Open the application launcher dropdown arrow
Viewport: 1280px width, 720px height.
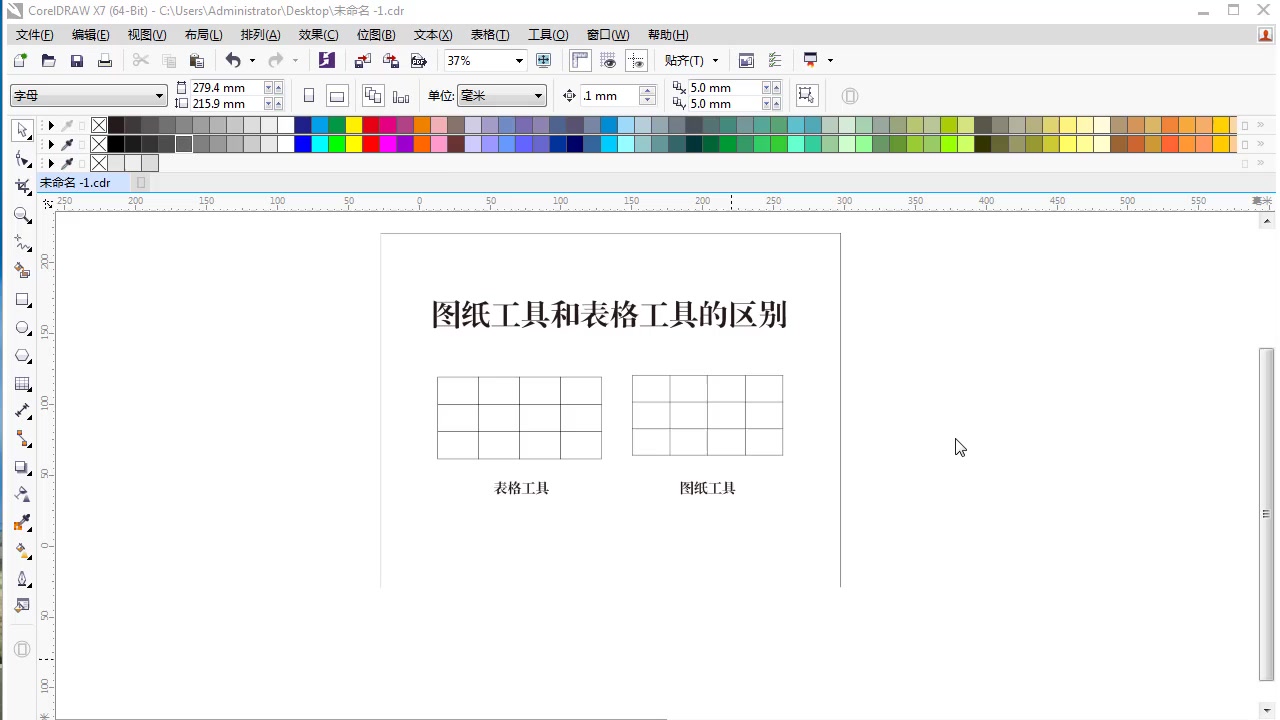point(830,61)
